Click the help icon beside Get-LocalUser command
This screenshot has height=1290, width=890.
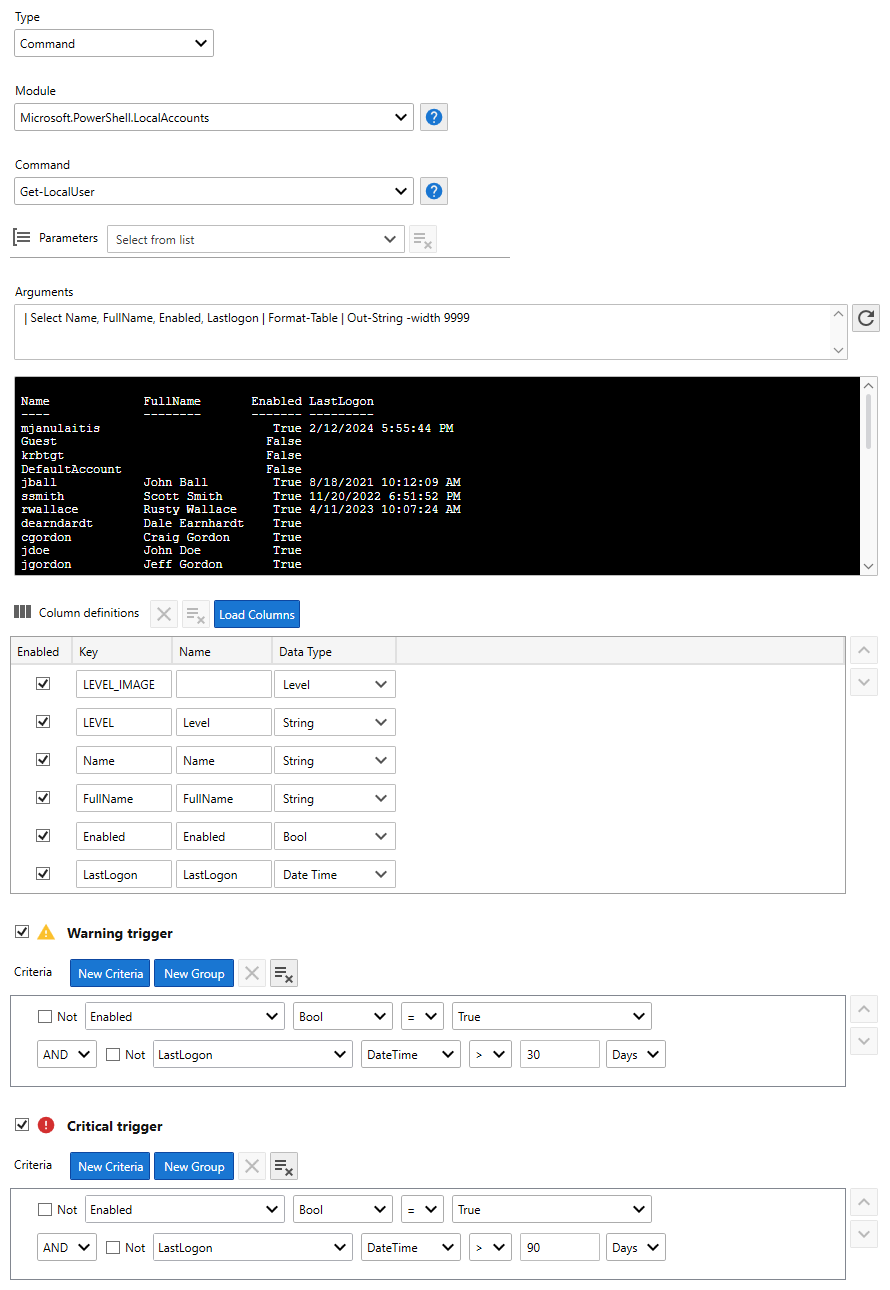433,191
